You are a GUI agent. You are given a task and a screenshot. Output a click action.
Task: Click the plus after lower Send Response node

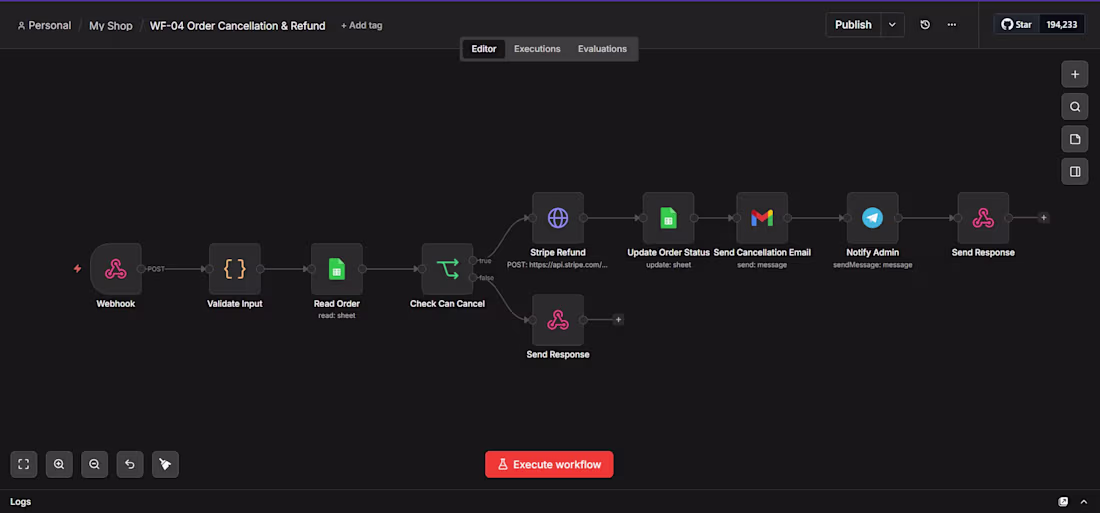point(618,320)
